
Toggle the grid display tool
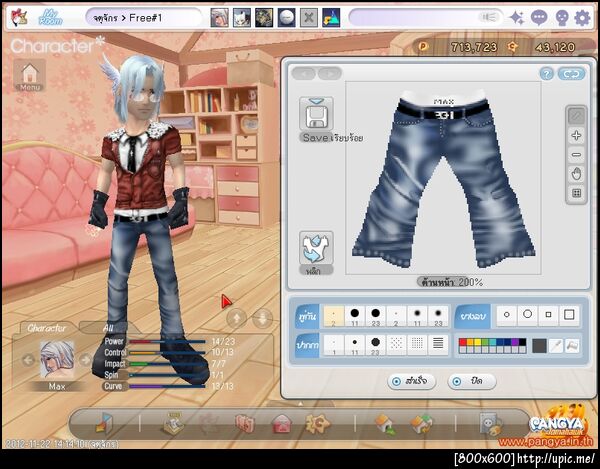[x=576, y=193]
